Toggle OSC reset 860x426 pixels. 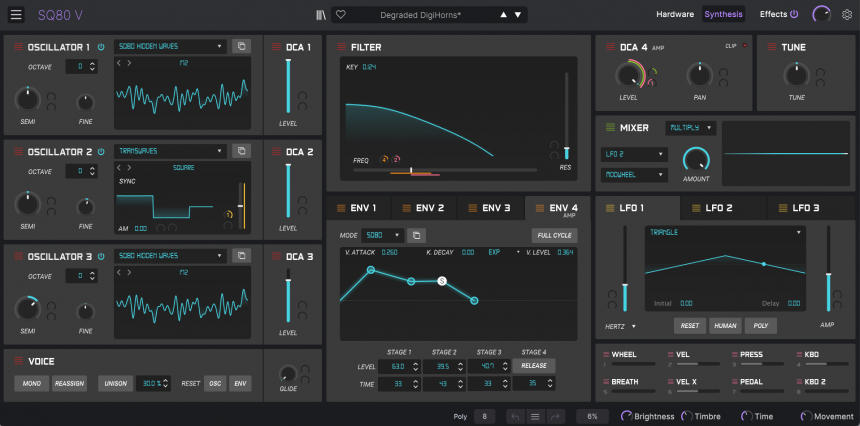click(215, 383)
